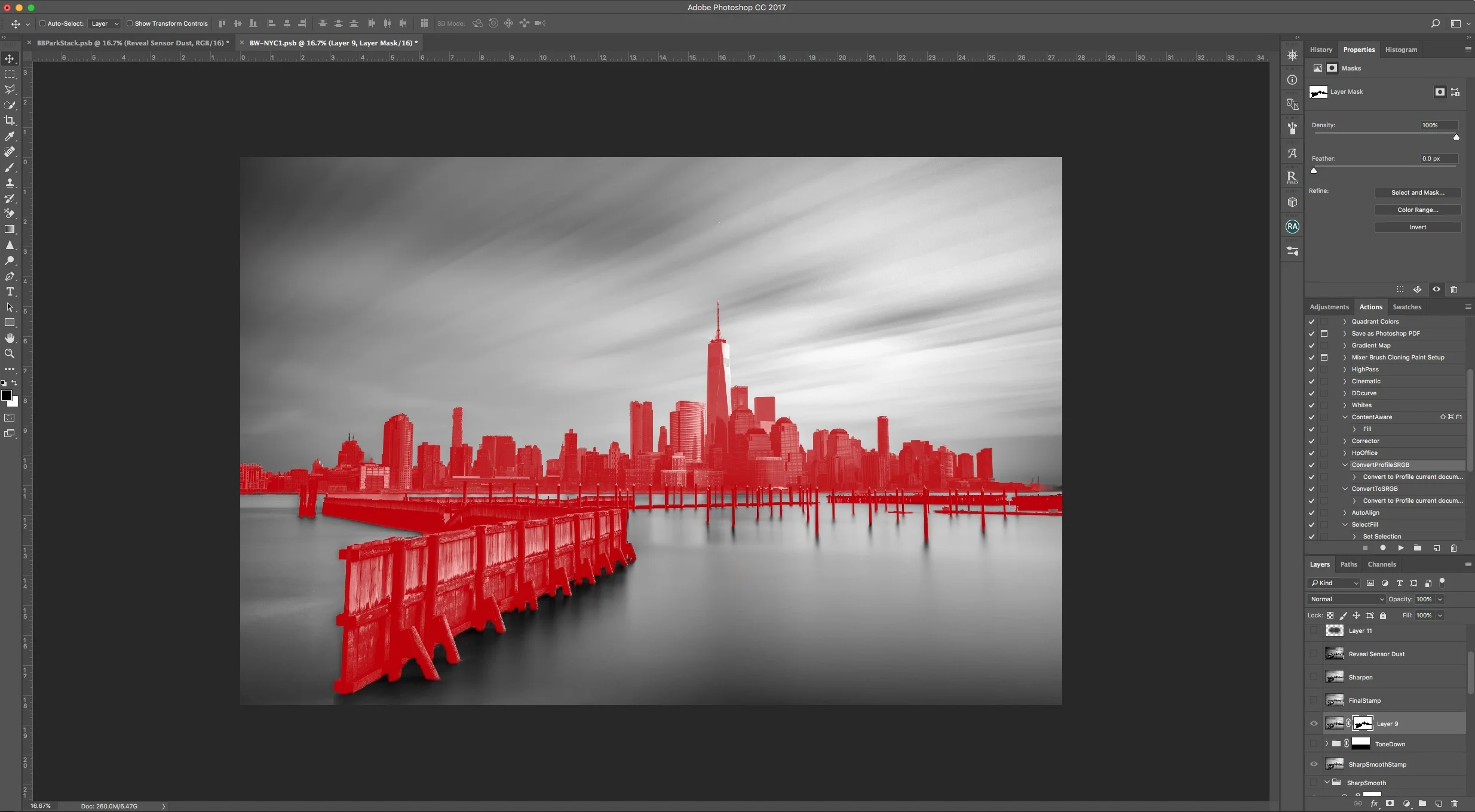Select Layer 9 mask thumbnail
This screenshot has height=812, width=1475.
pyautogui.click(x=1362, y=724)
